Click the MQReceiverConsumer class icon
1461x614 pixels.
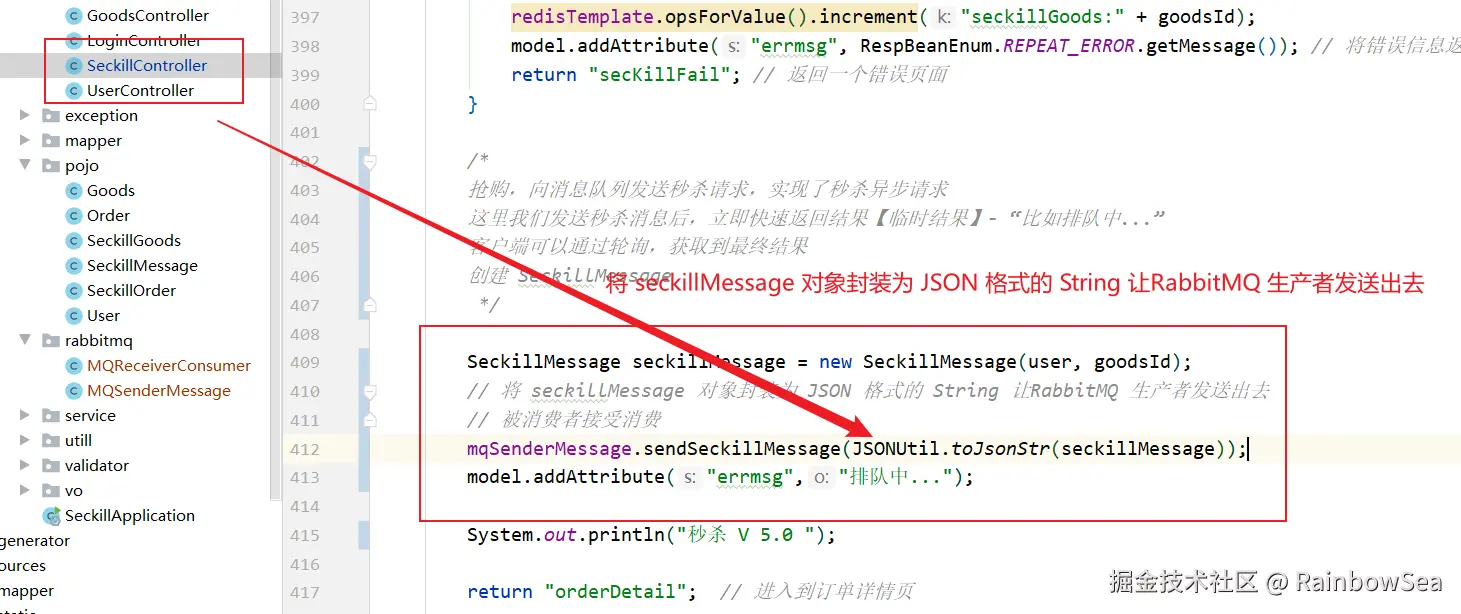73,366
